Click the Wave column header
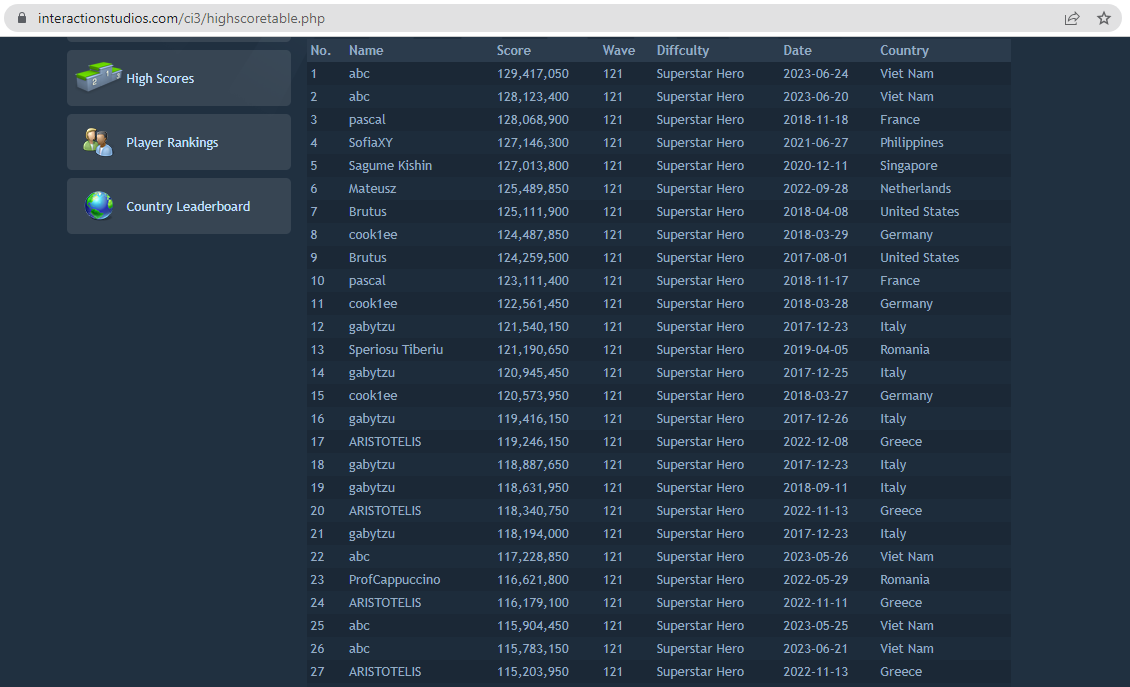Image resolution: width=1130 pixels, height=687 pixels. pyautogui.click(x=619, y=50)
